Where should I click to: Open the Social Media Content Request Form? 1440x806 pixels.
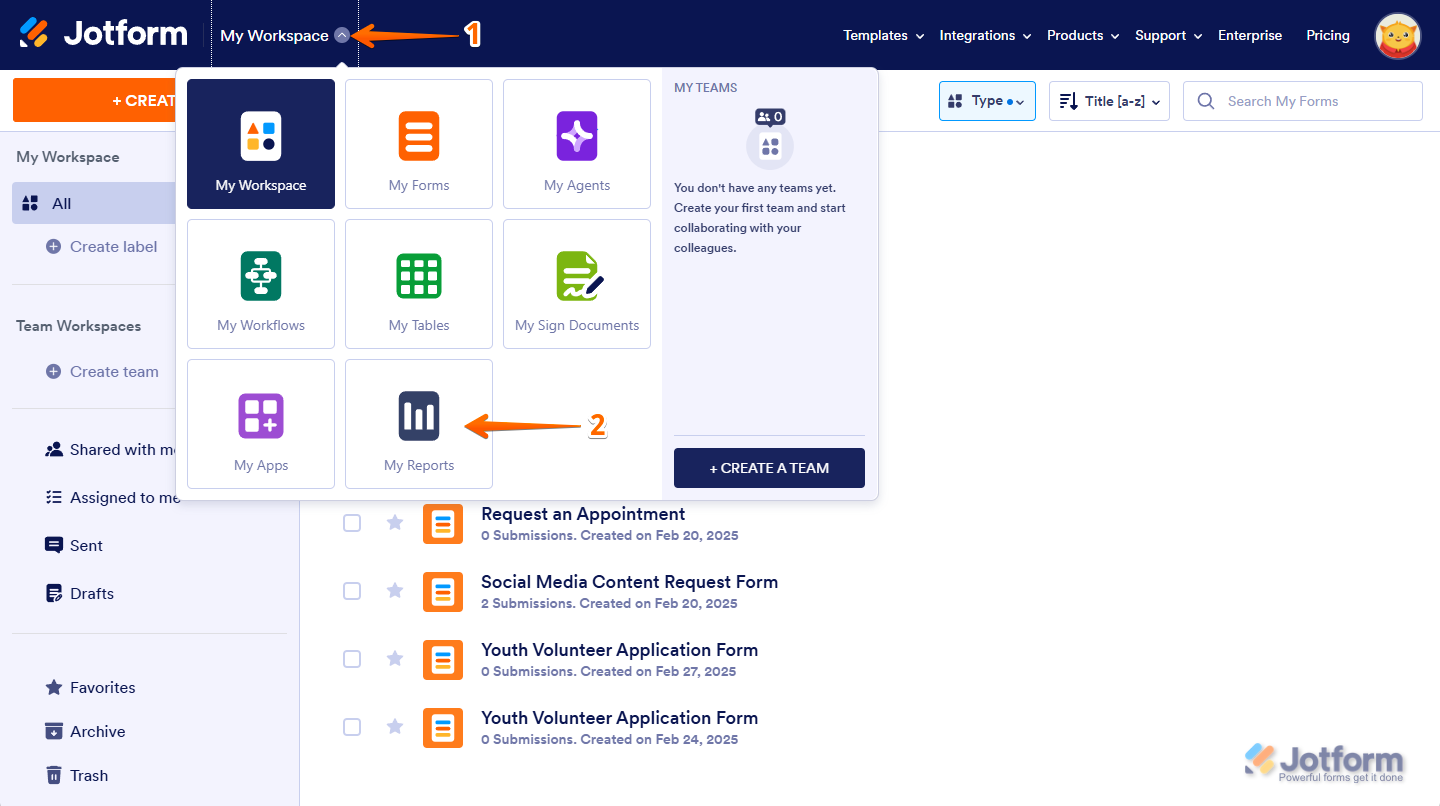coord(629,581)
